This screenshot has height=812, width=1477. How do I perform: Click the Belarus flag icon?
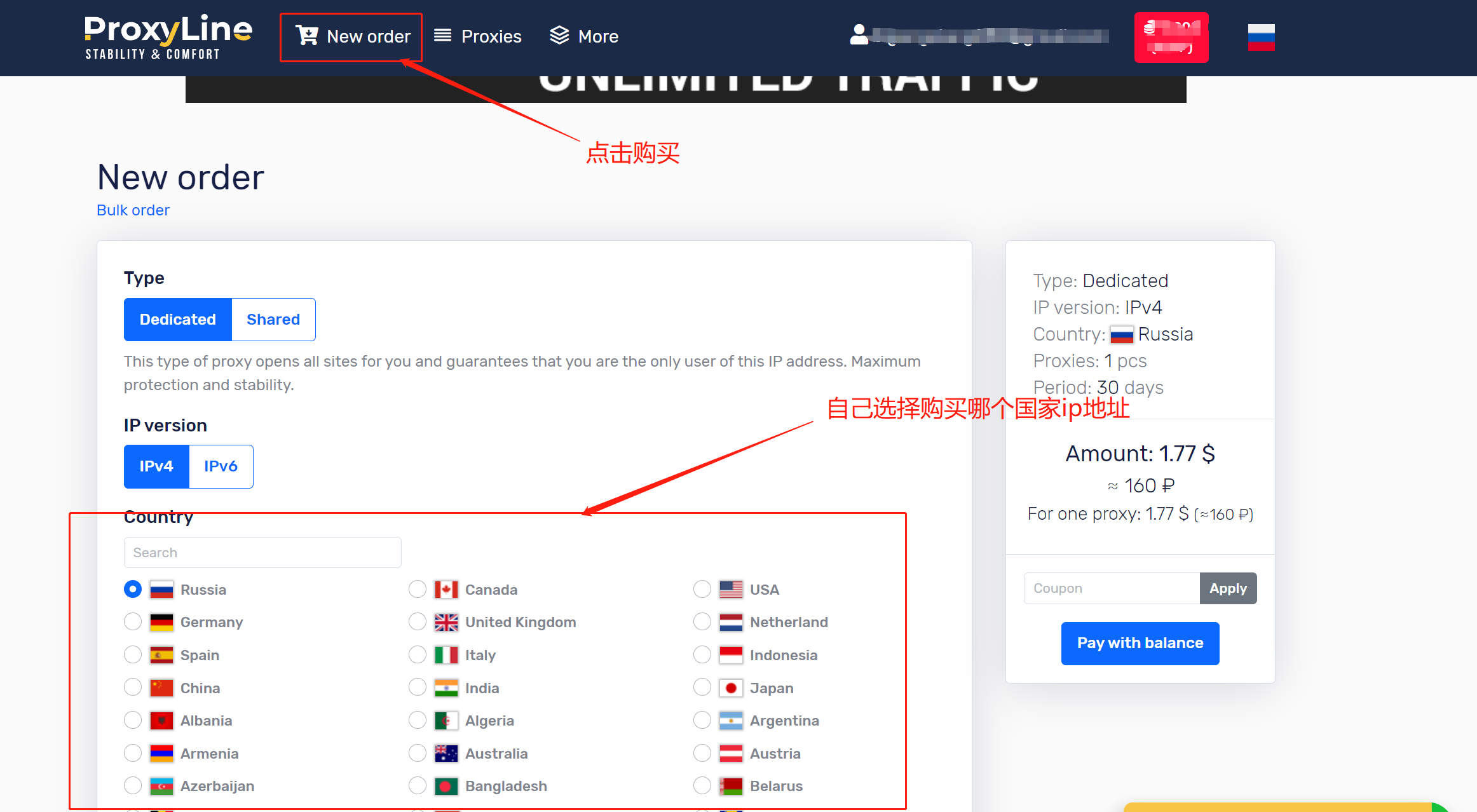point(731,786)
